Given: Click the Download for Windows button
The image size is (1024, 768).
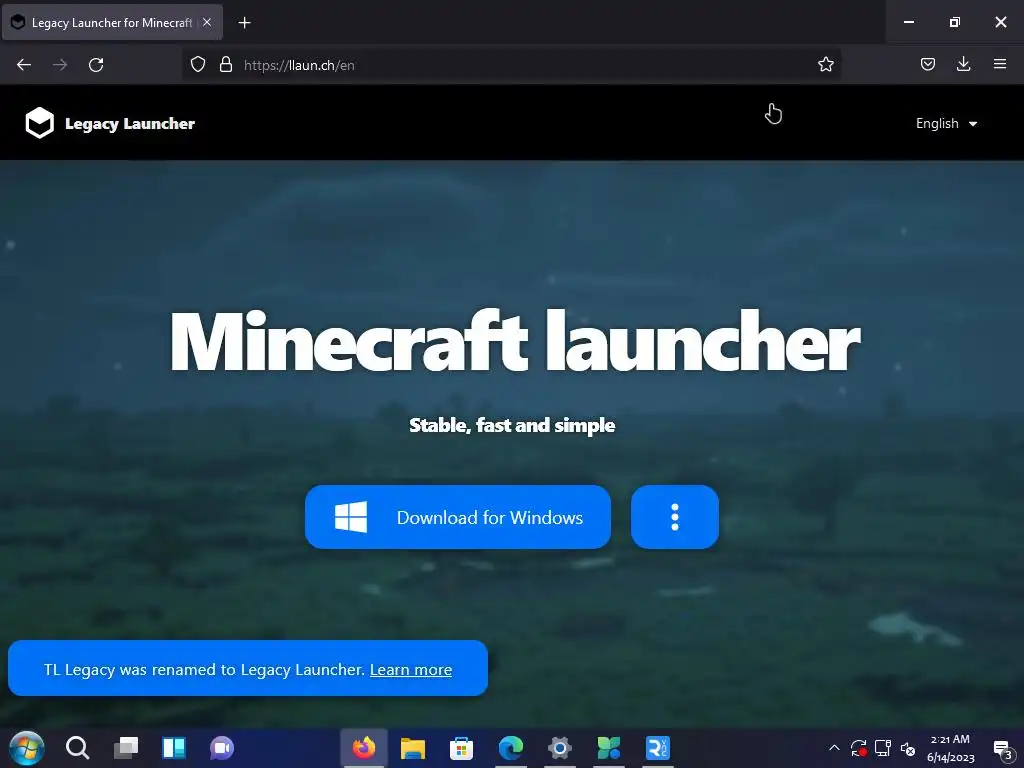Looking at the screenshot, I should (x=458, y=517).
